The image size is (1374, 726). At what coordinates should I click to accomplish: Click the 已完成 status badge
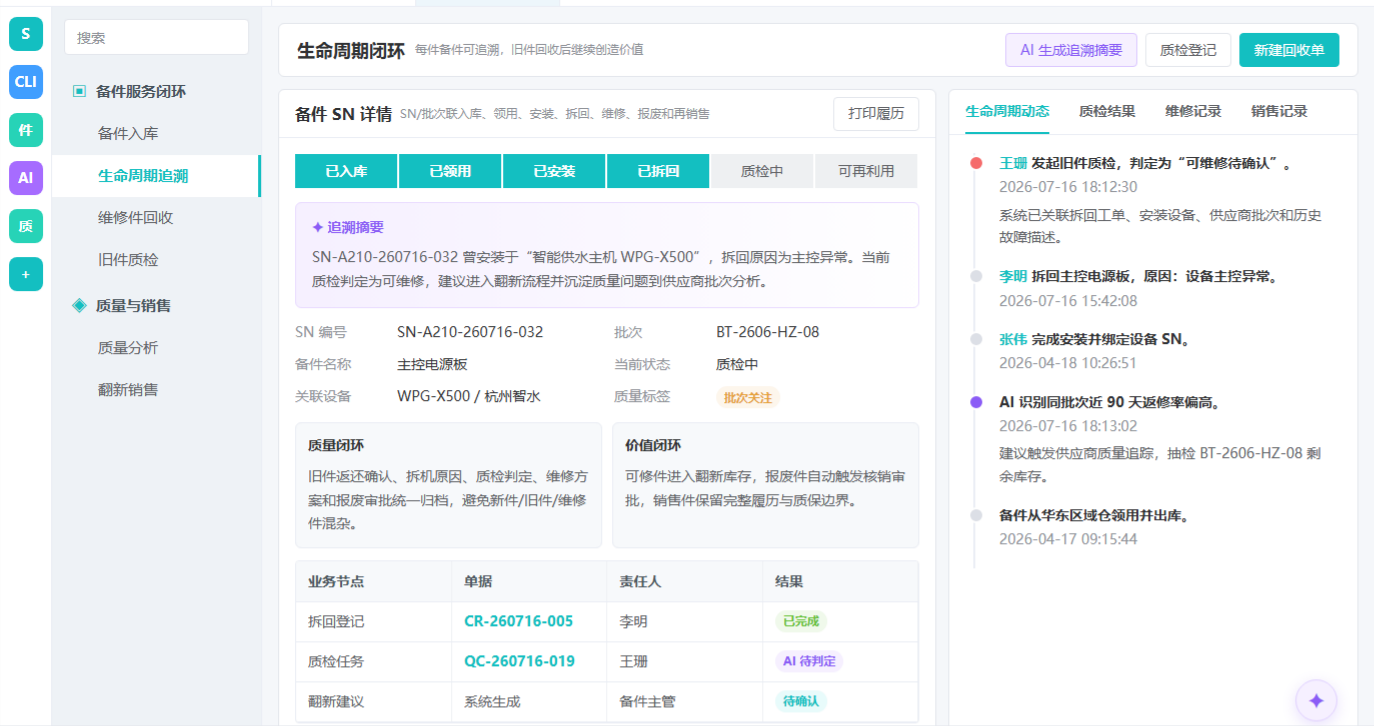801,621
